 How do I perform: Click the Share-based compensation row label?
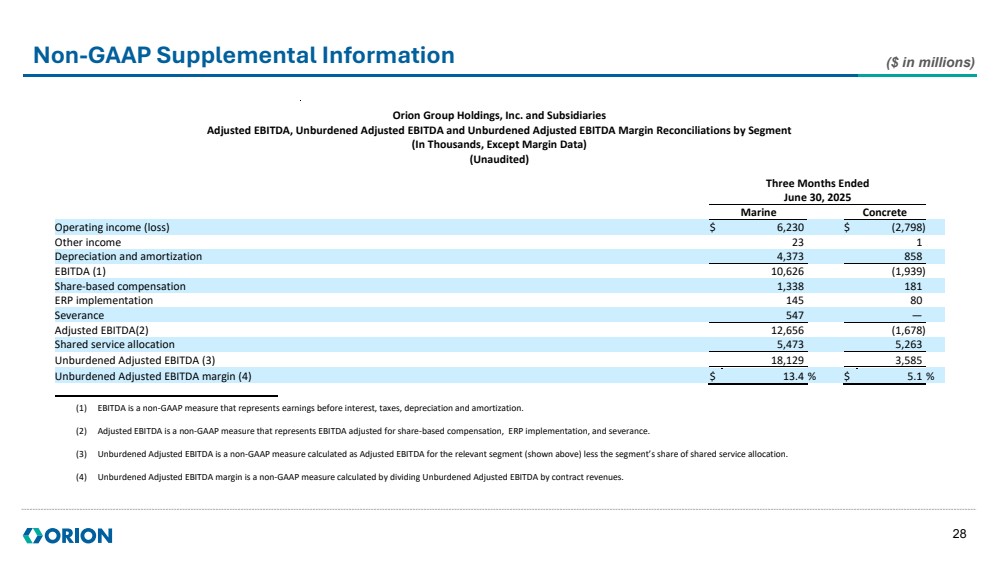click(119, 286)
